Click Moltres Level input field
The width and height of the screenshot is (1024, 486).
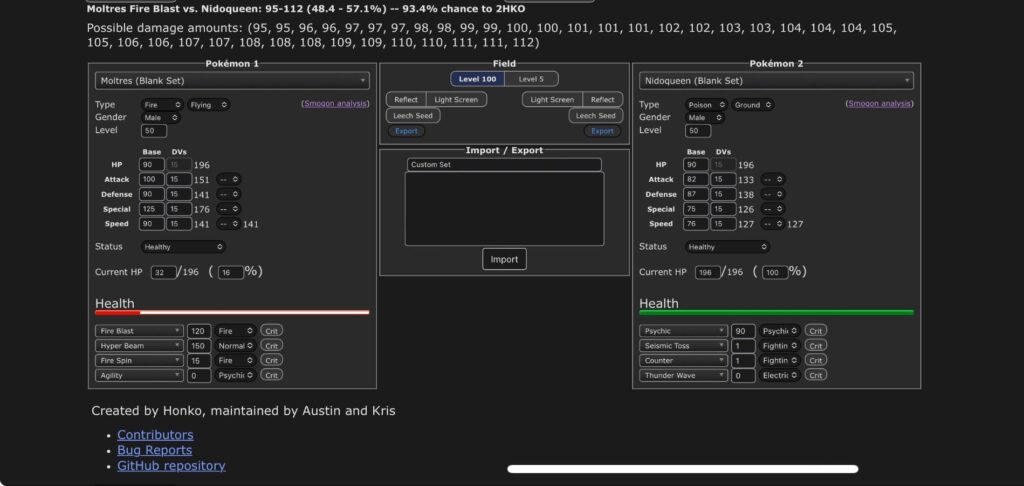coord(153,131)
